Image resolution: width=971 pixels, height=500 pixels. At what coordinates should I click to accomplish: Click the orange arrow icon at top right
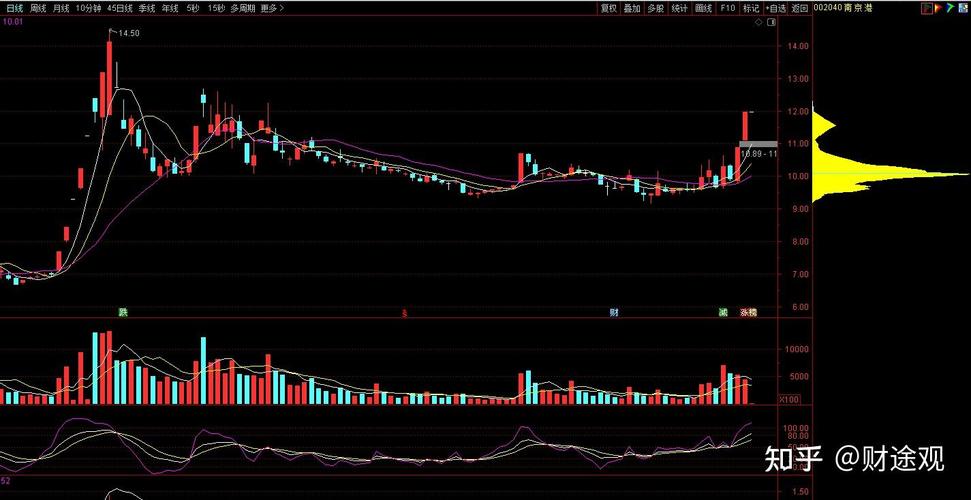tap(939, 8)
